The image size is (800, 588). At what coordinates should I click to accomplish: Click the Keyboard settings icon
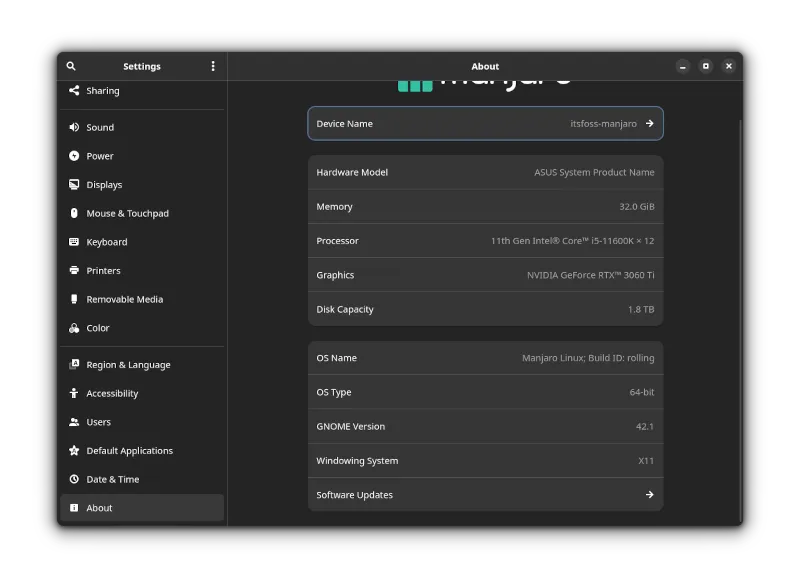pyautogui.click(x=72, y=242)
